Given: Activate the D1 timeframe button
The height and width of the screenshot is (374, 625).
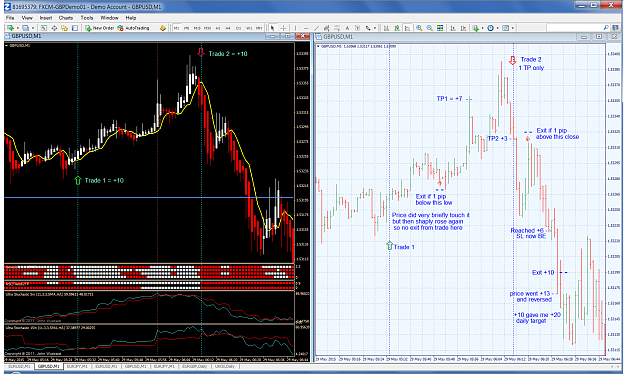Looking at the screenshot, I should coord(238,28).
